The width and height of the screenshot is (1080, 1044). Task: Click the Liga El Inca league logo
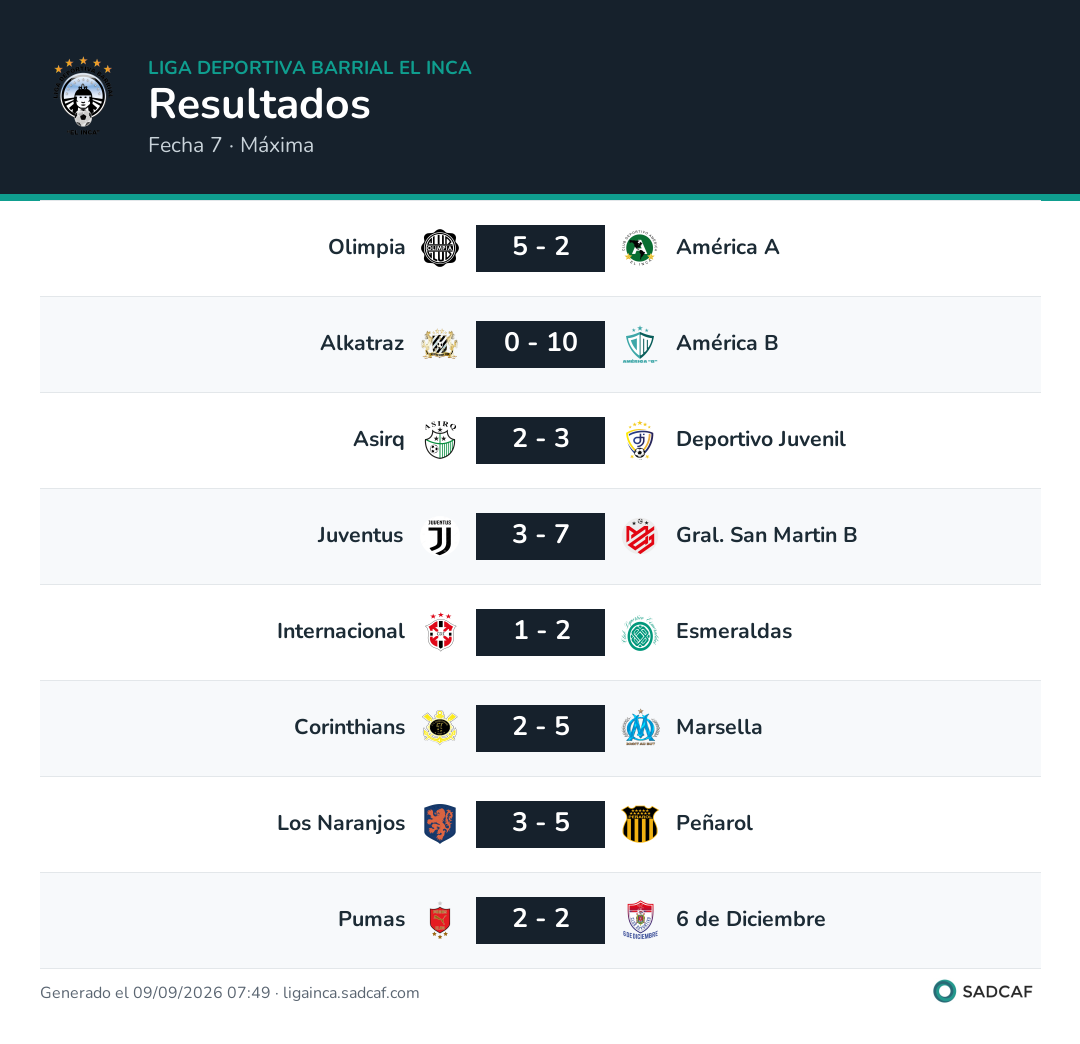(x=83, y=97)
